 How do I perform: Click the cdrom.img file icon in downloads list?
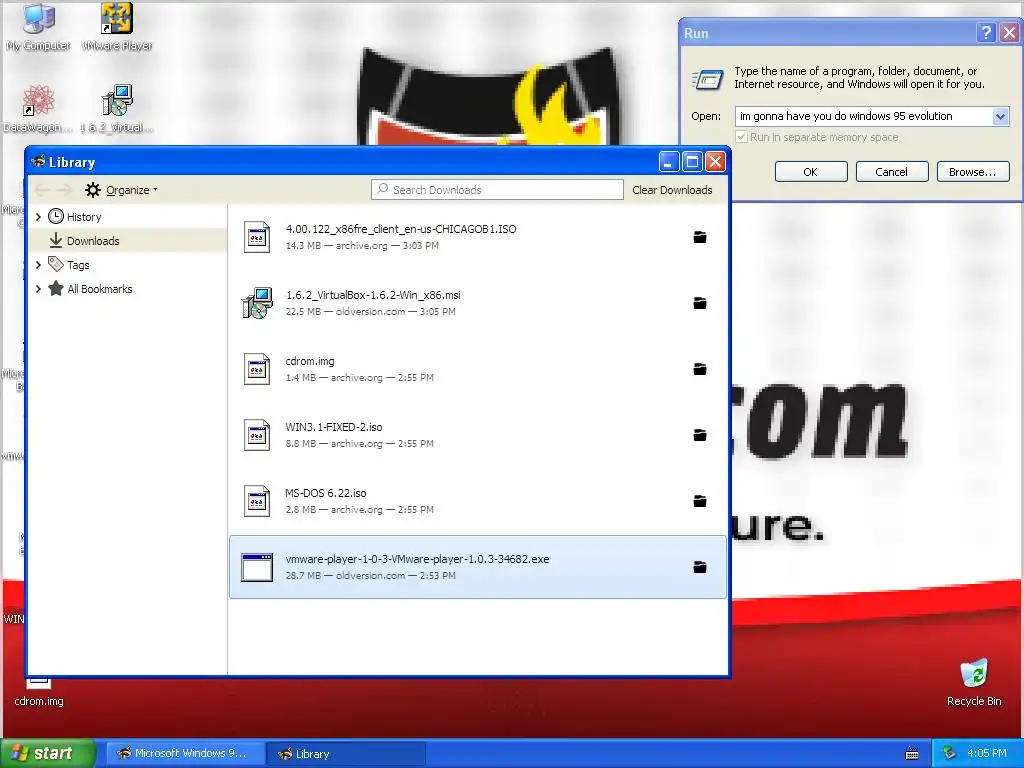(257, 369)
